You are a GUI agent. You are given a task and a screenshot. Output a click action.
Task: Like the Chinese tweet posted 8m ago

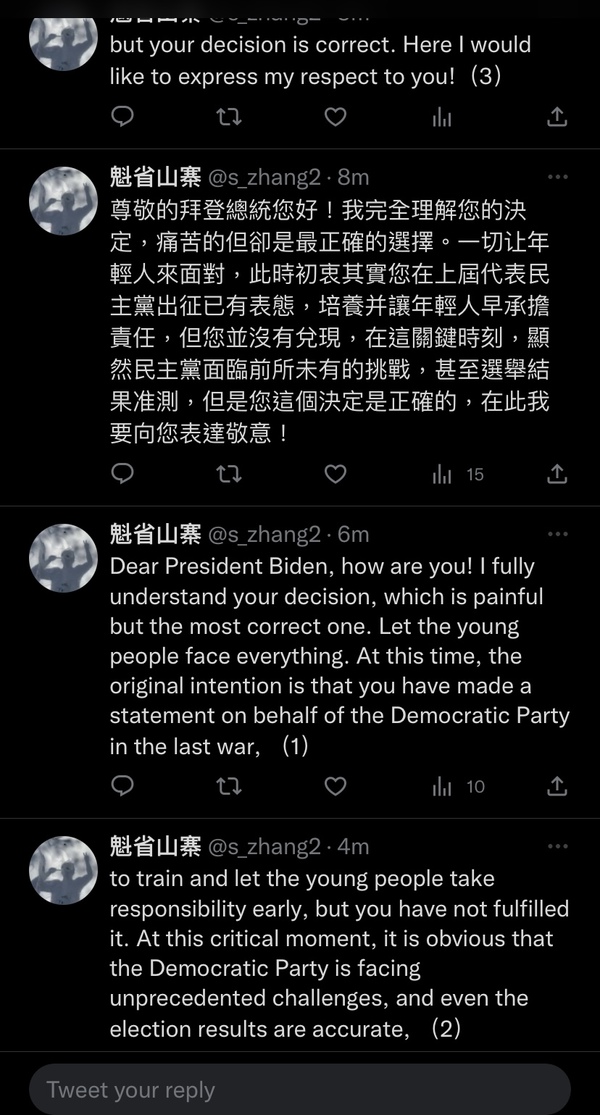336,474
